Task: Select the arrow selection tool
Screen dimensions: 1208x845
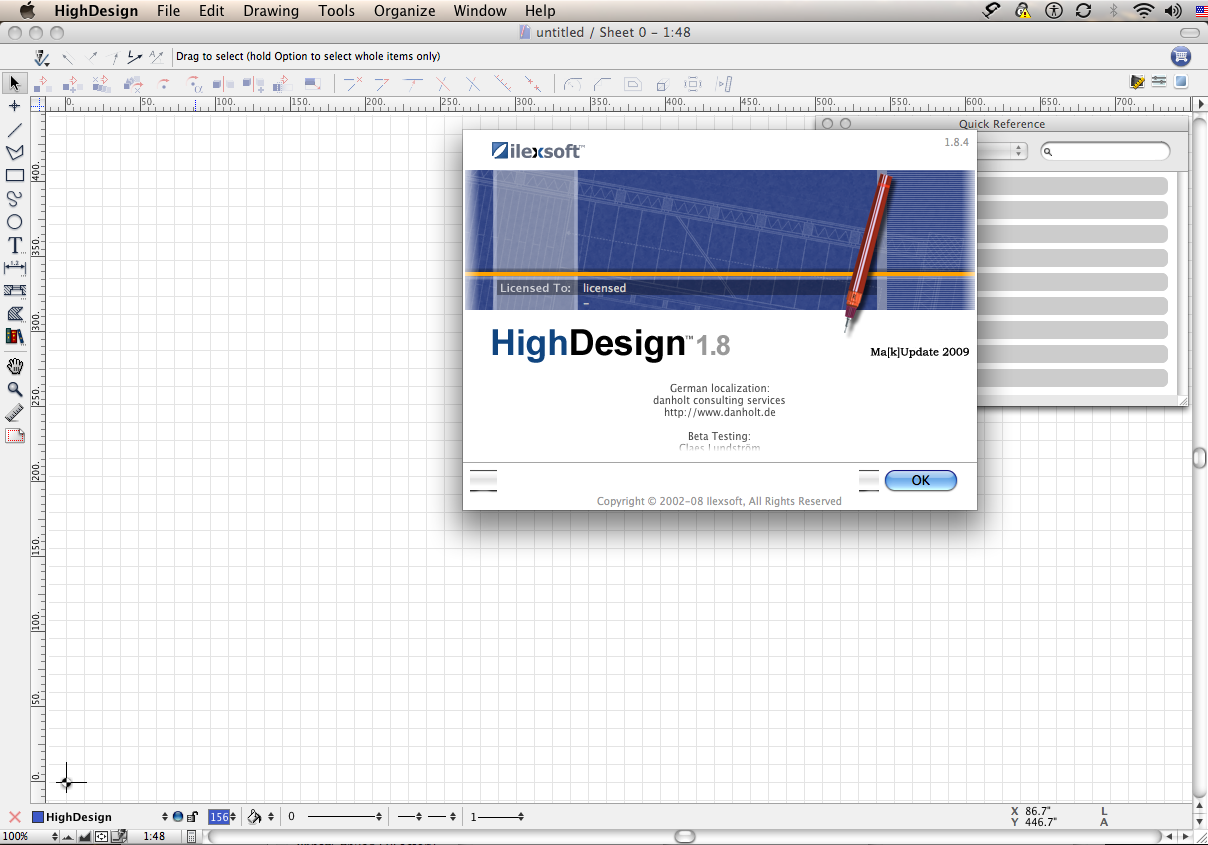Action: coord(14,82)
